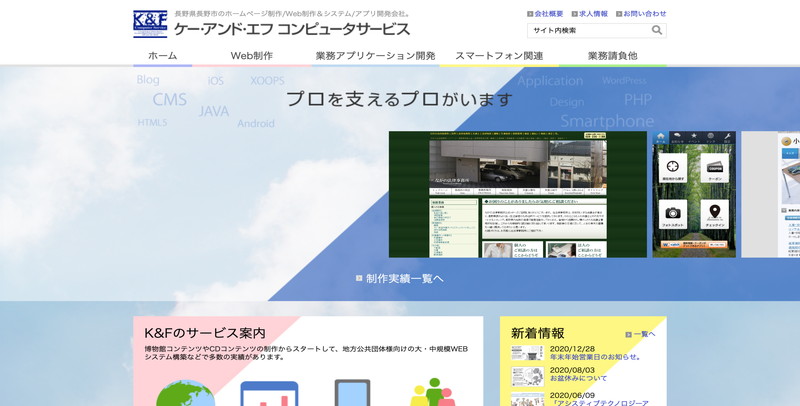This screenshot has width=800, height=406.
Task: Click the arrow bullet beside 制作実績一覧へ
Action: coord(359,278)
